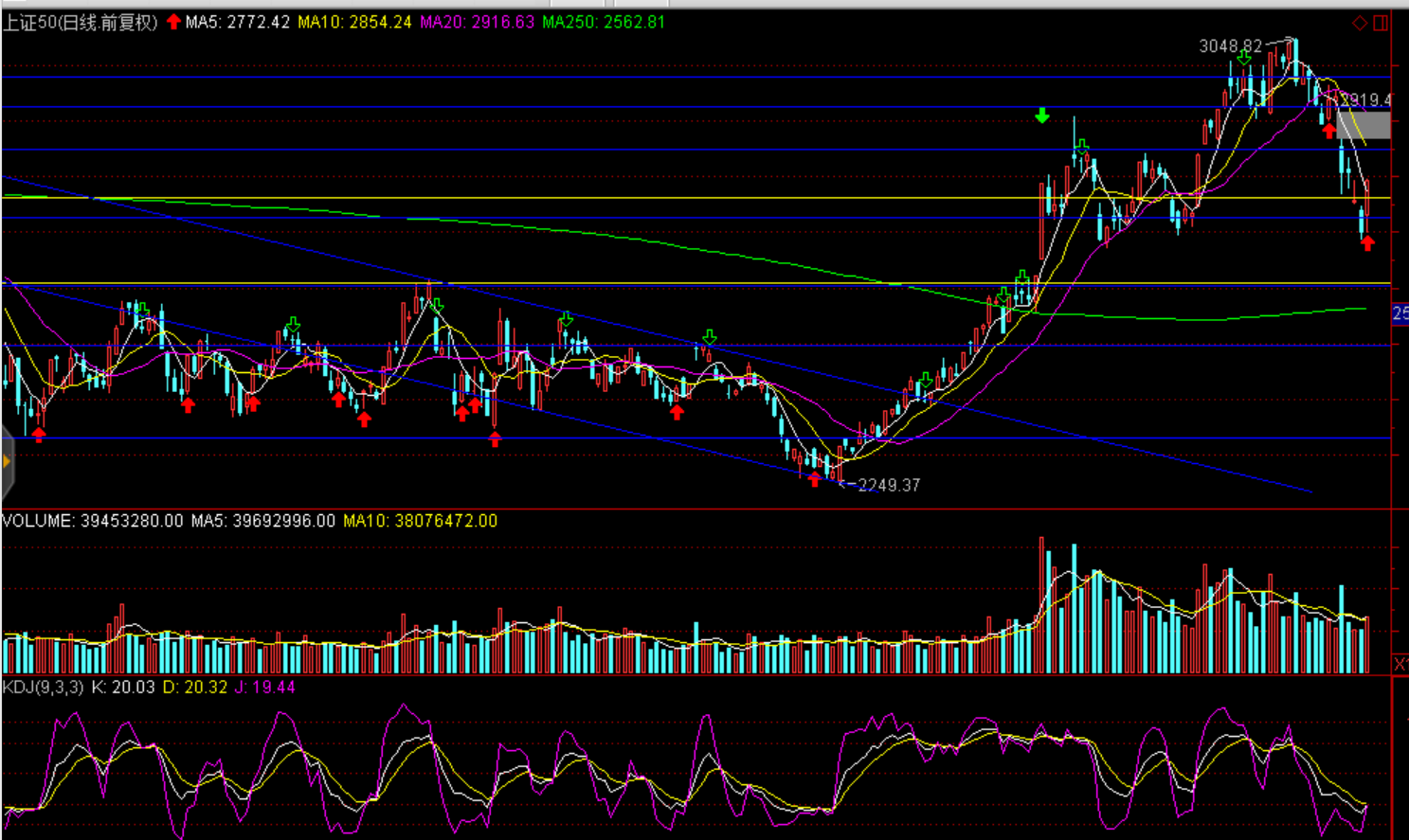Viewport: 1409px width, 840px height.
Task: Expand the left side panel with orange arrow
Action: (x=7, y=462)
